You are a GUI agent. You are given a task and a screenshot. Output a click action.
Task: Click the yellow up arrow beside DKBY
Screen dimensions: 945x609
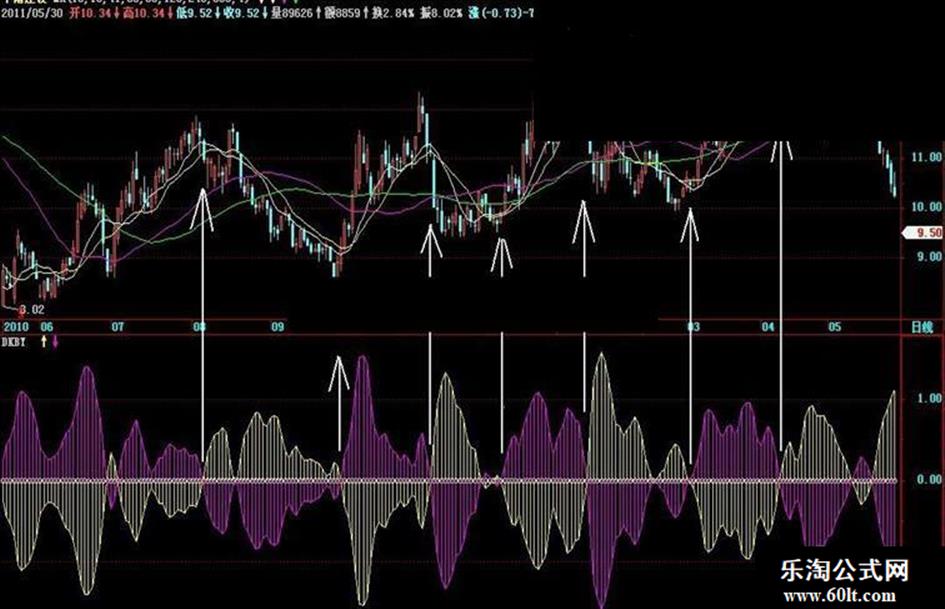pyautogui.click(x=43, y=342)
